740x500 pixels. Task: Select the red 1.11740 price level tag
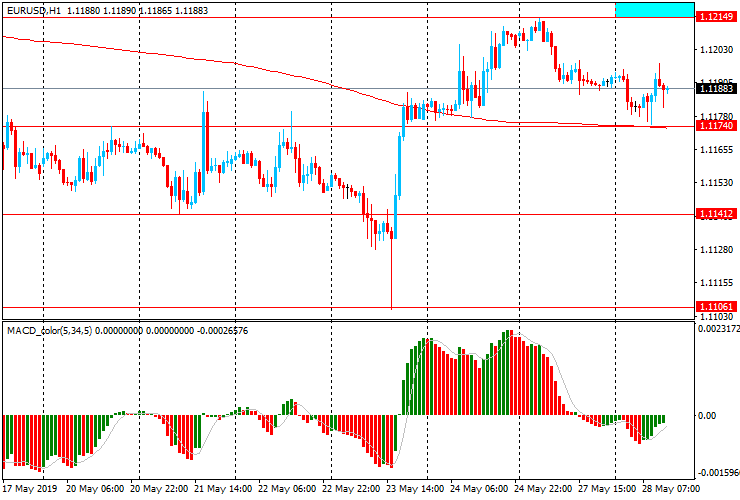click(717, 127)
